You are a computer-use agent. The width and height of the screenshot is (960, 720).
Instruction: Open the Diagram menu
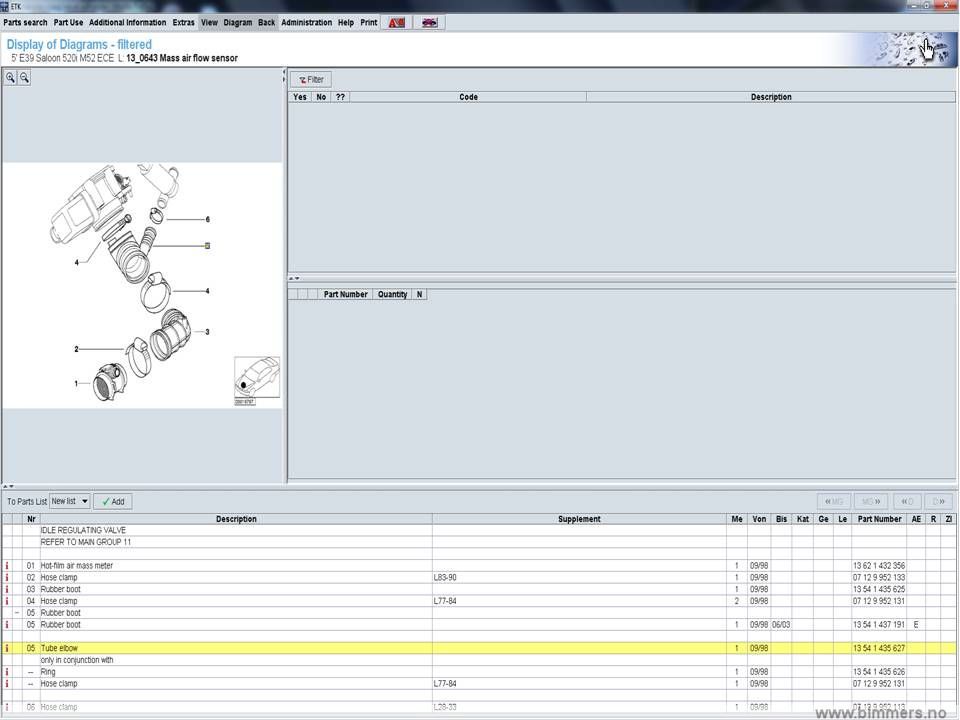click(238, 23)
